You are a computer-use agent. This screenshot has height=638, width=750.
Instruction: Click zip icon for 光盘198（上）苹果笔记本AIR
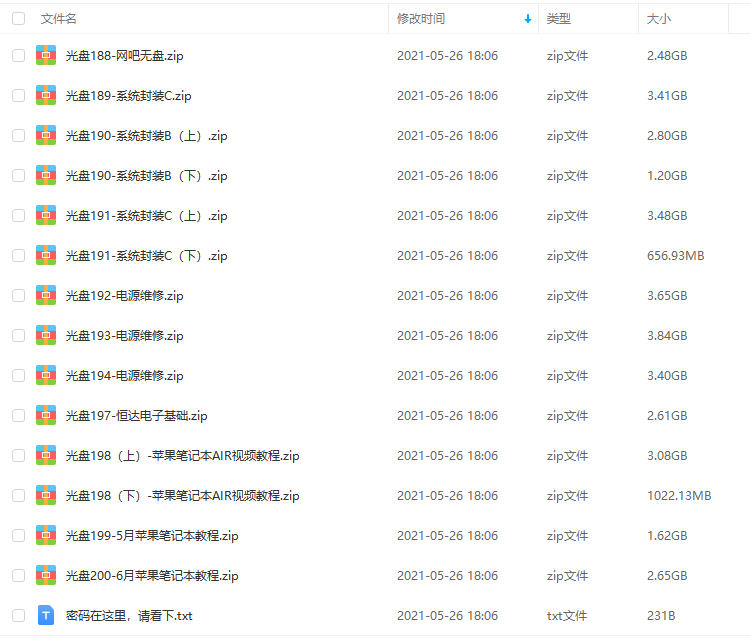(x=46, y=456)
